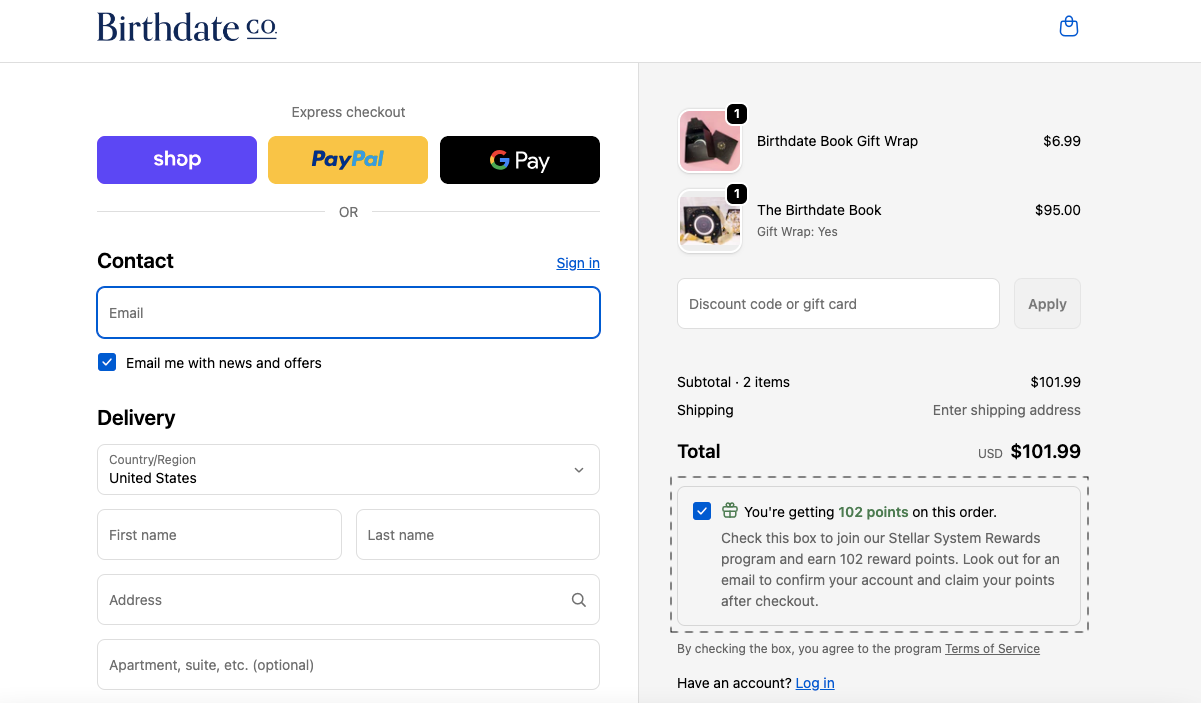Click the Log in link
The height and width of the screenshot is (703, 1201).
815,683
